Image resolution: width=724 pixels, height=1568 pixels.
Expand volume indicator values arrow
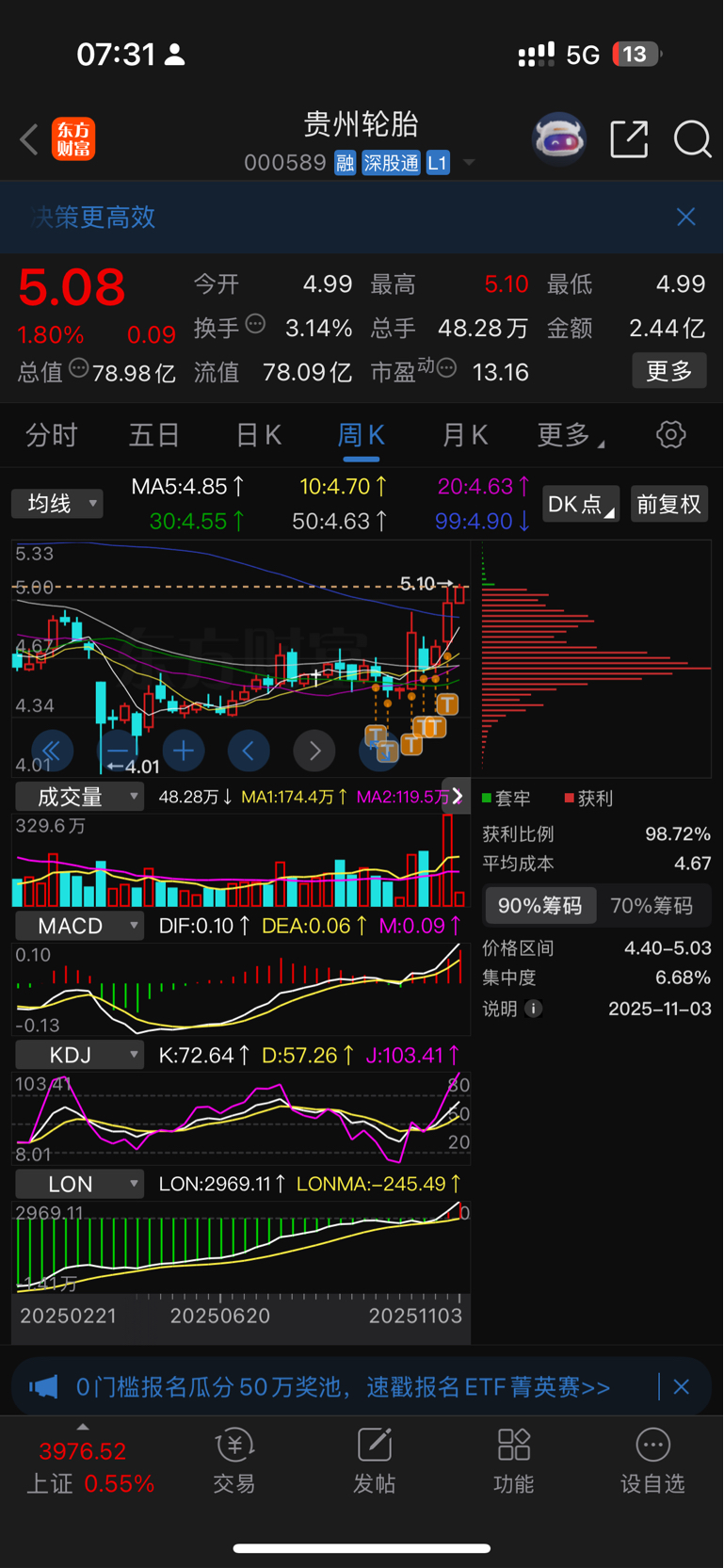(458, 796)
